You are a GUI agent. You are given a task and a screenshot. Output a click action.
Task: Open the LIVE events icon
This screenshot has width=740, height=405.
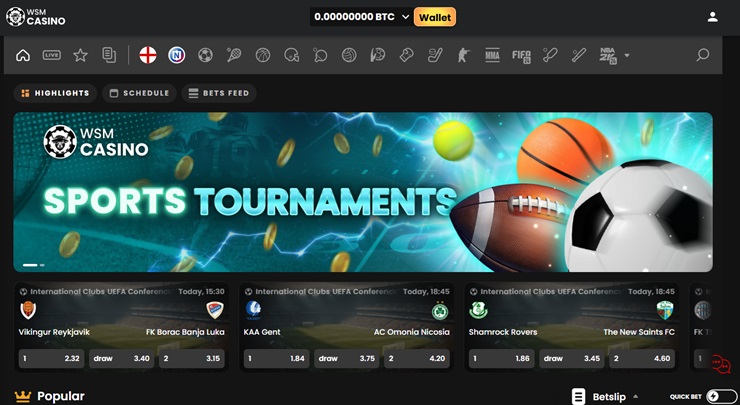coord(51,55)
